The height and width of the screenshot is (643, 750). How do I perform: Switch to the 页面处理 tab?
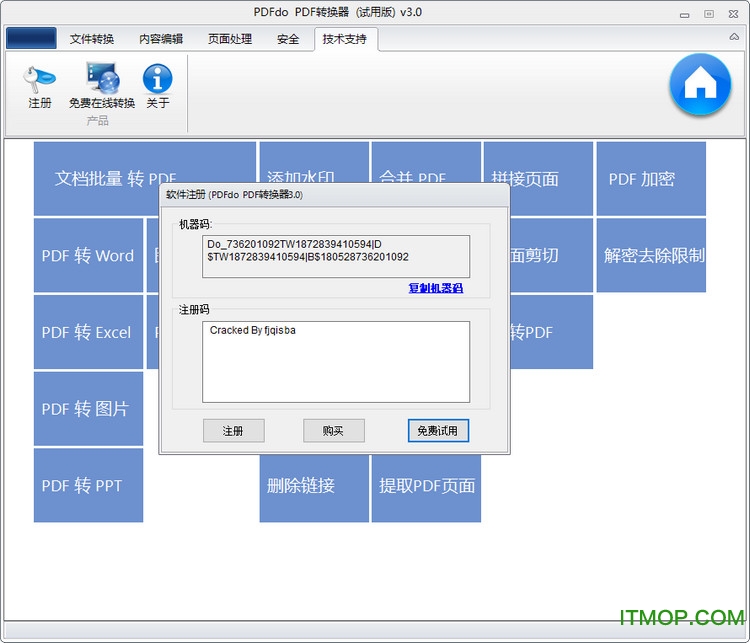230,39
